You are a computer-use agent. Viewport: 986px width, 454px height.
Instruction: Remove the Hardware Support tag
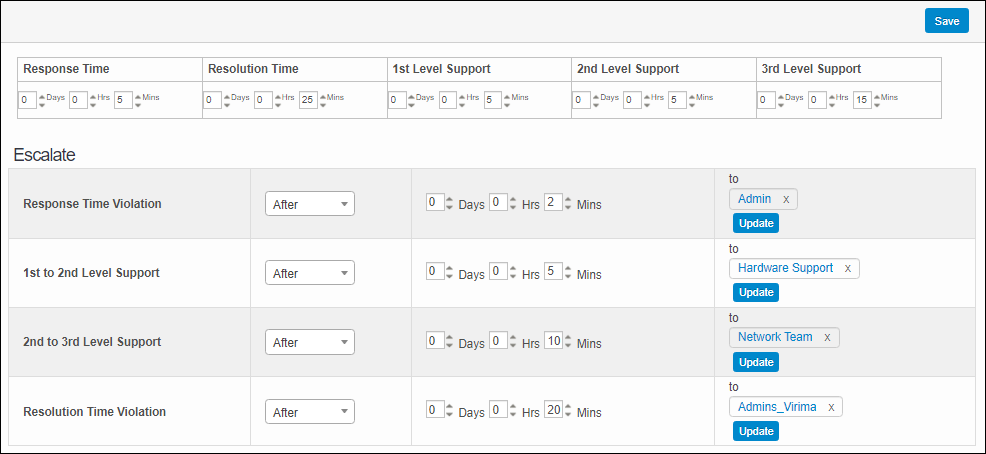tap(848, 268)
